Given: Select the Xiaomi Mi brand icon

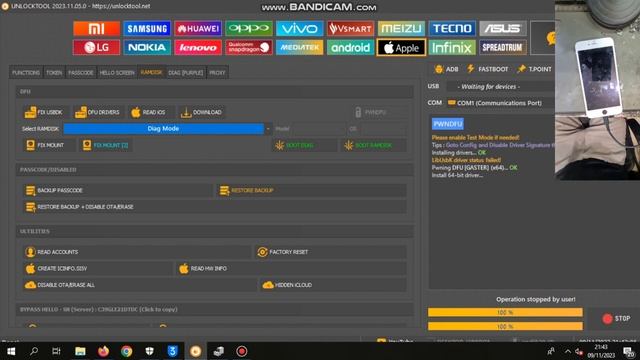Looking at the screenshot, I should pos(96,29).
